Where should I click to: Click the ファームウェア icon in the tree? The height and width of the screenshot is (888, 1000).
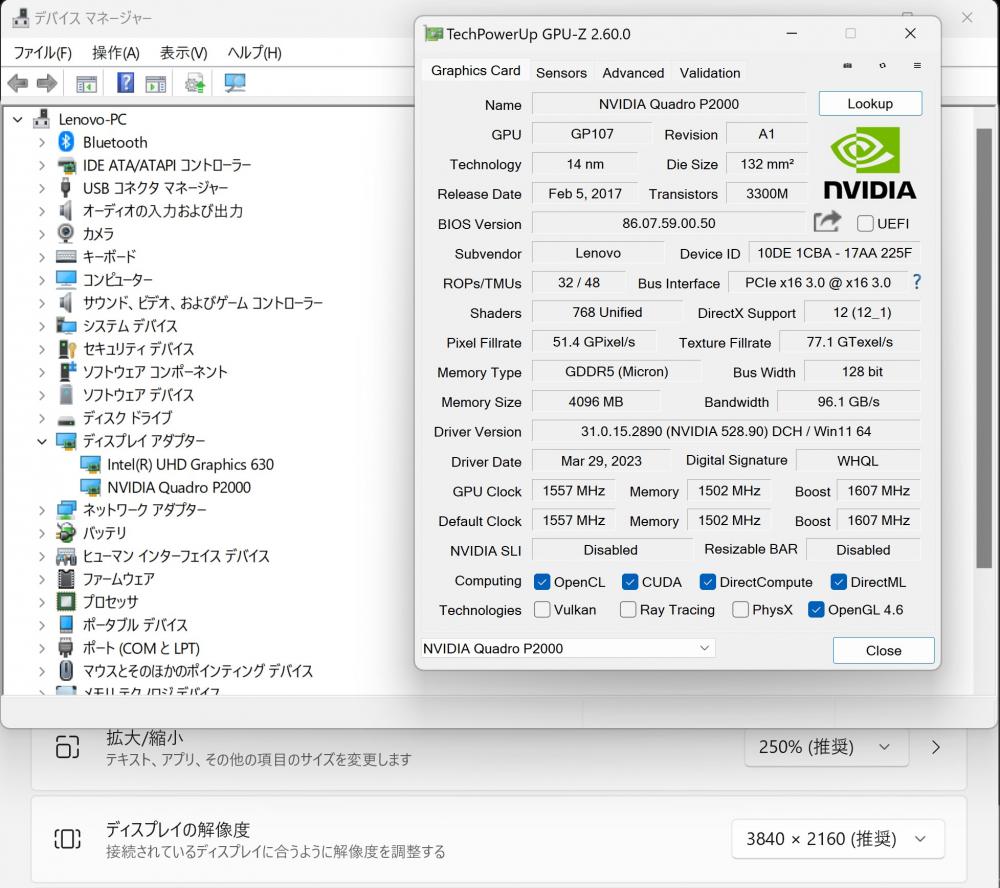[x=66, y=579]
